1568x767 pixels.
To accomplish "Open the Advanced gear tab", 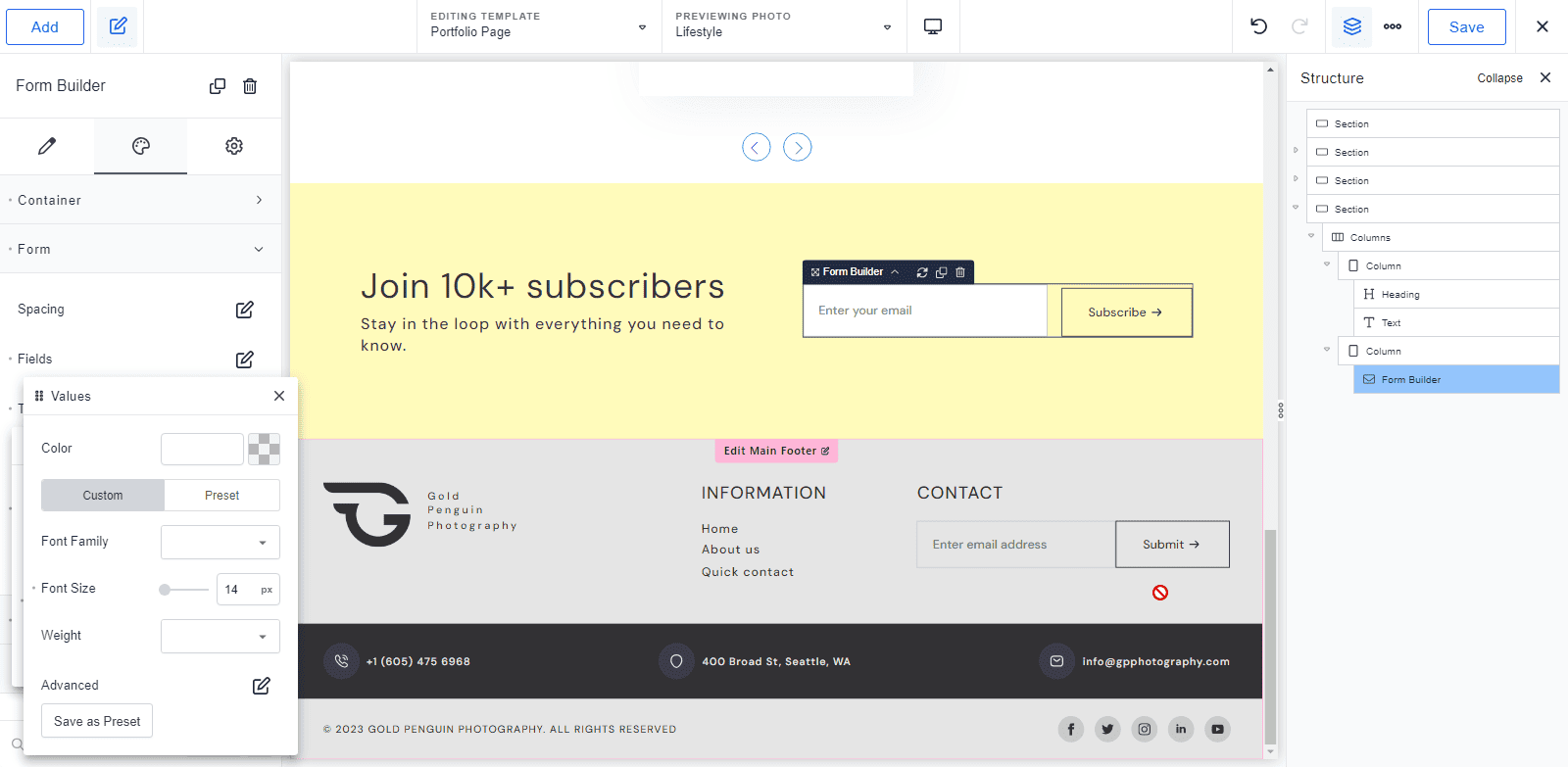I will click(x=234, y=146).
